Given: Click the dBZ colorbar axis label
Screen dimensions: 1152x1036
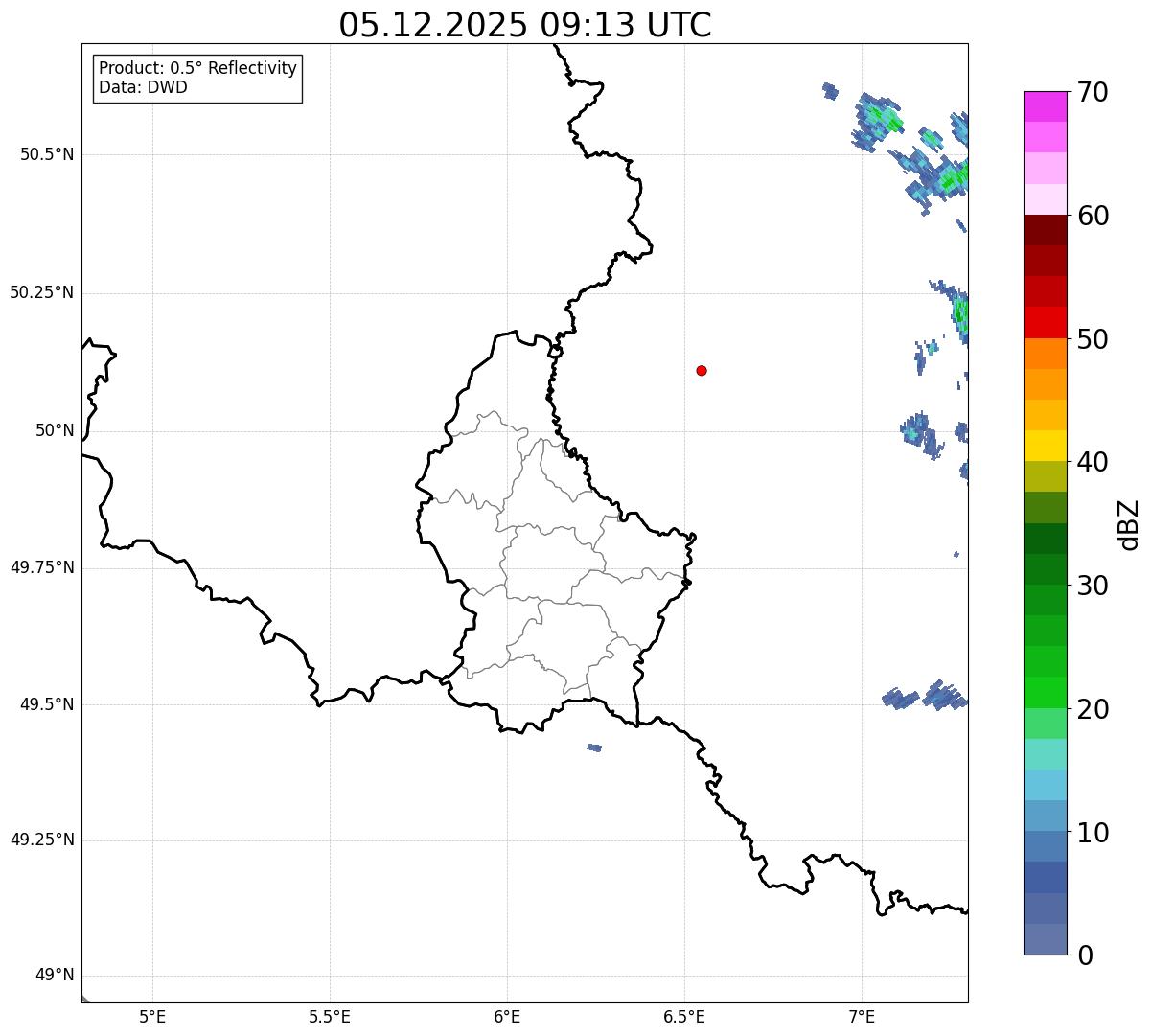Looking at the screenshot, I should 1129,524.
